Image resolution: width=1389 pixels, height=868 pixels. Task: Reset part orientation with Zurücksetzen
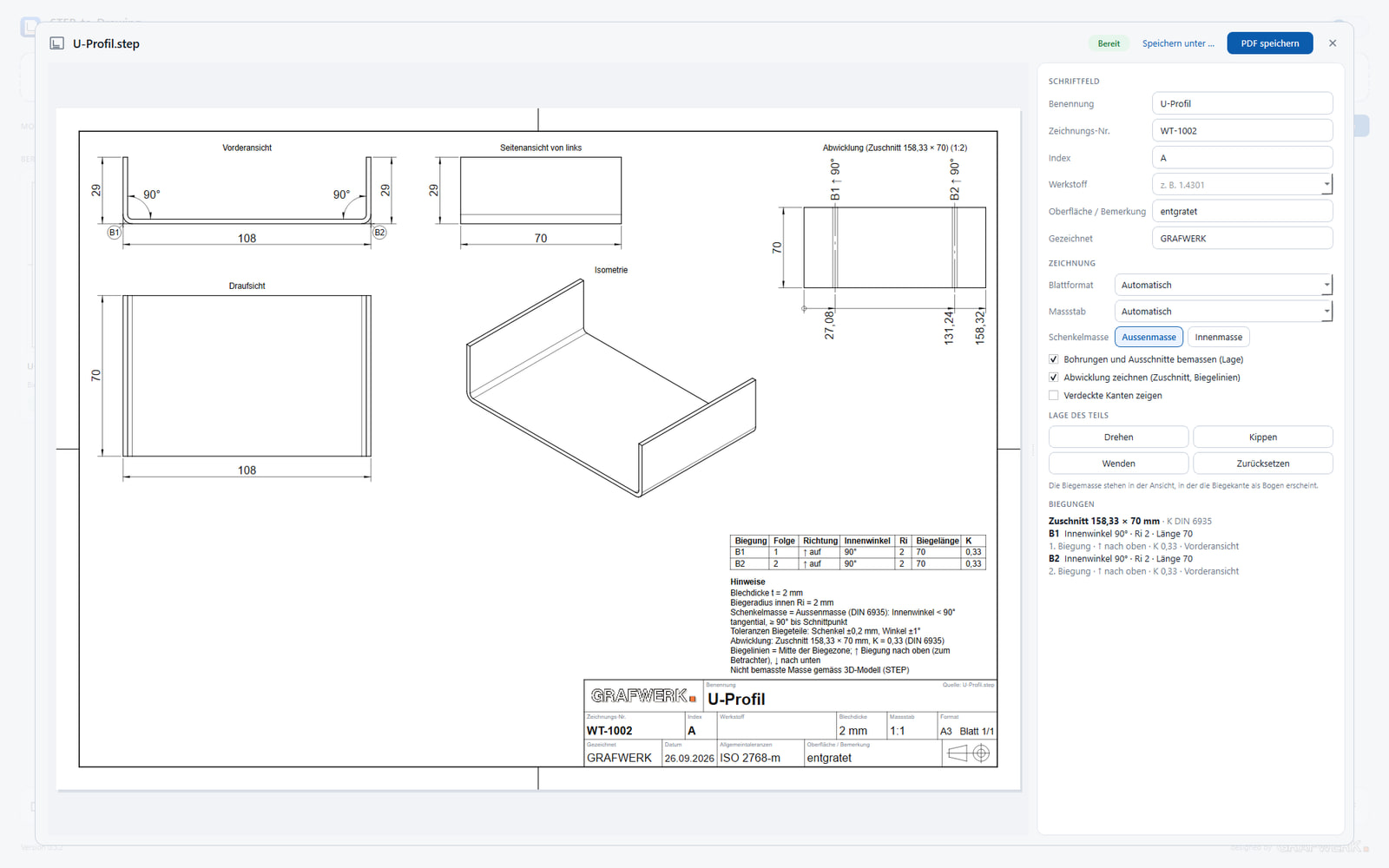pyautogui.click(x=1262, y=464)
